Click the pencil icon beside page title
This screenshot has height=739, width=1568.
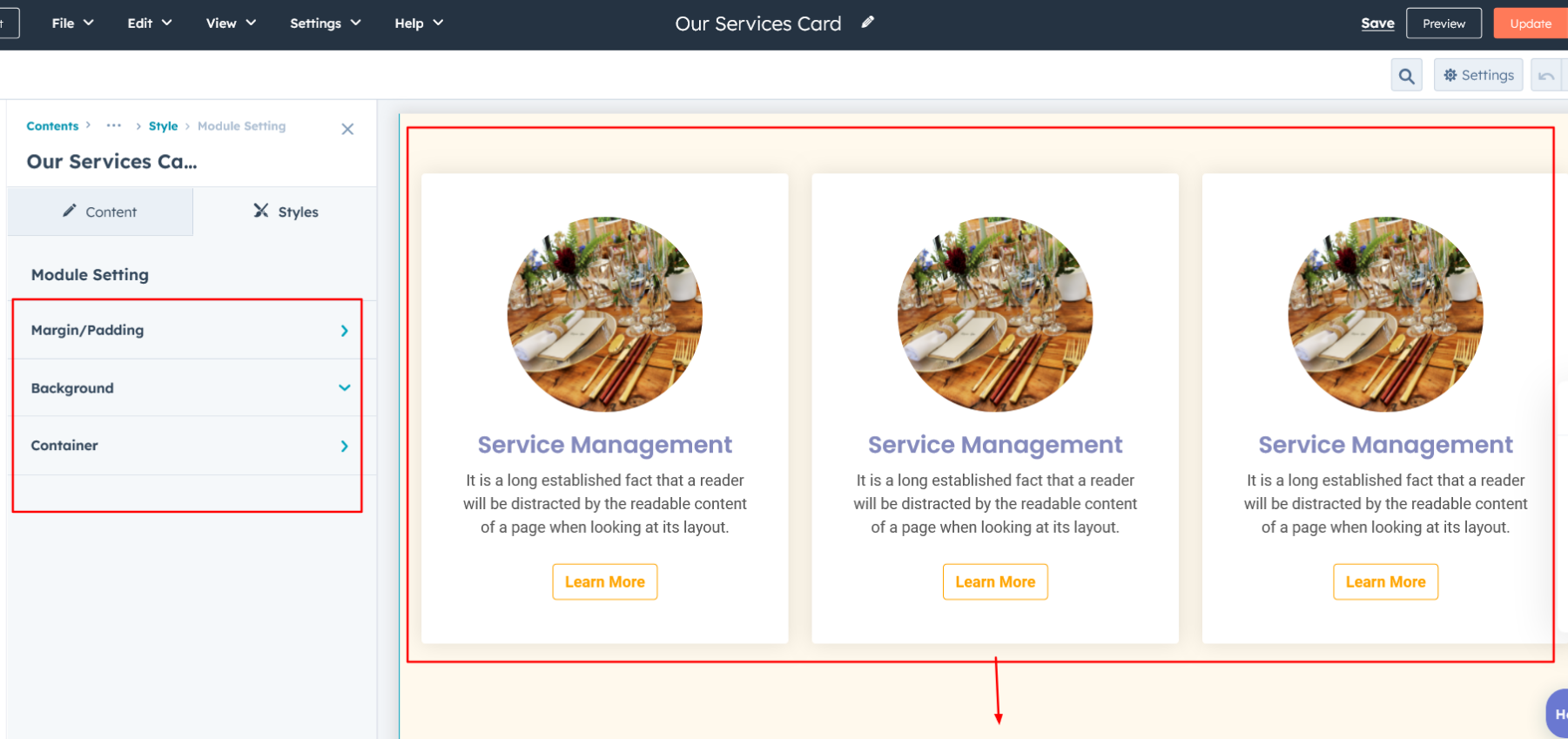867,23
